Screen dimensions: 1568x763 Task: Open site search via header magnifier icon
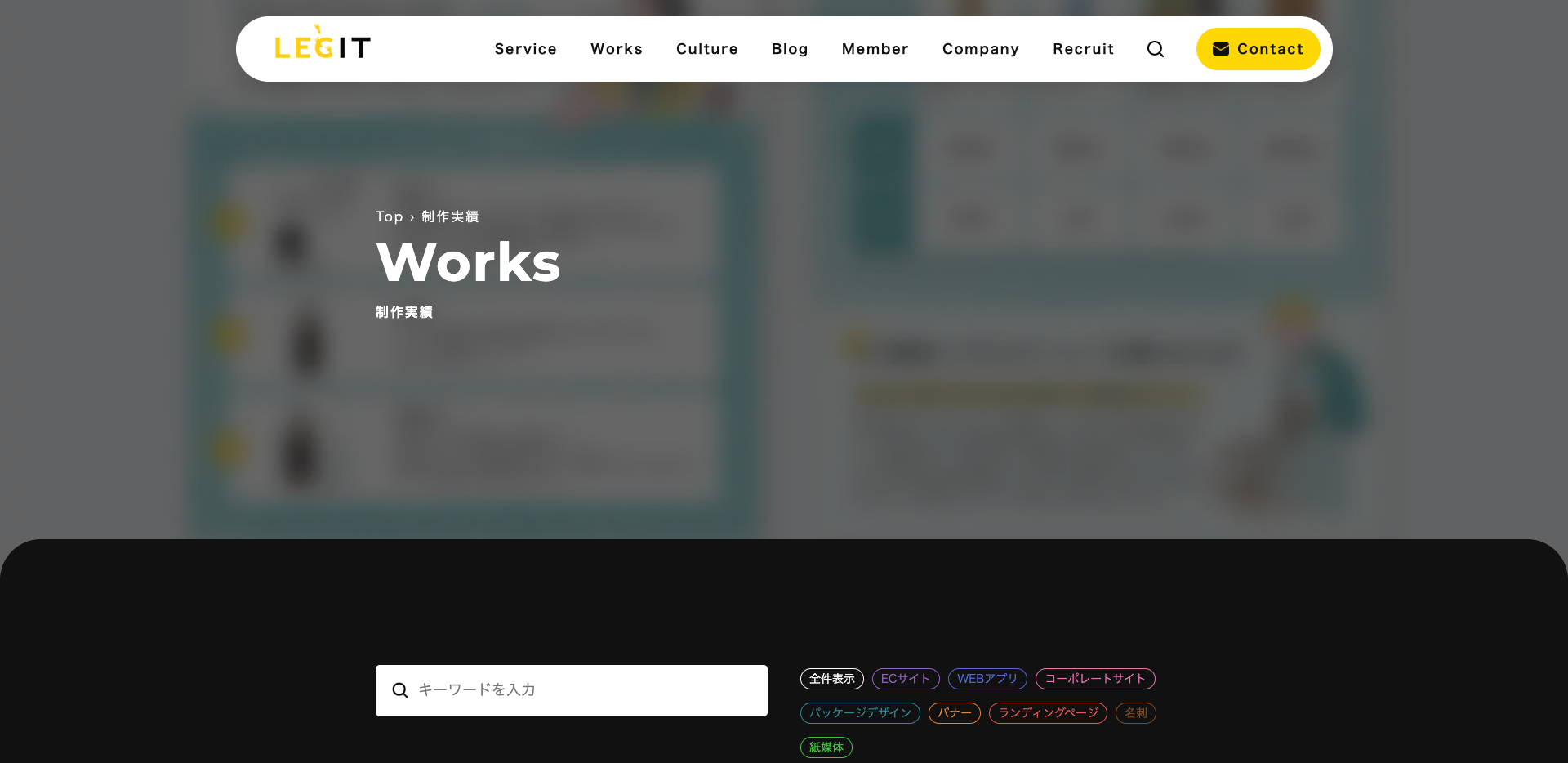[1155, 49]
